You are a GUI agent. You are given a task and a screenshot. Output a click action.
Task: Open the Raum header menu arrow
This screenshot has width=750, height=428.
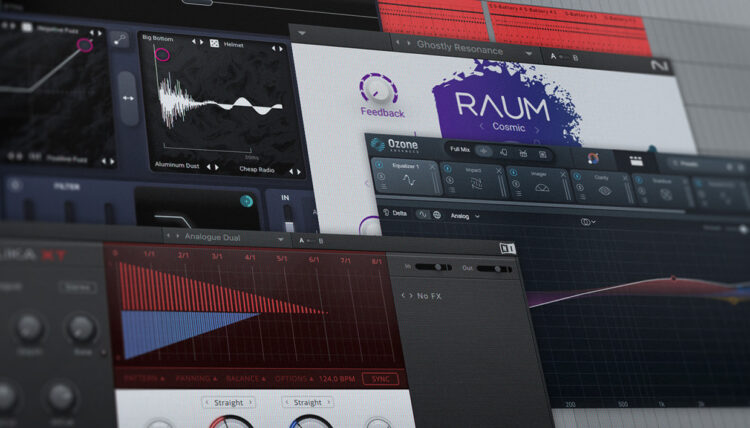tap(302, 33)
